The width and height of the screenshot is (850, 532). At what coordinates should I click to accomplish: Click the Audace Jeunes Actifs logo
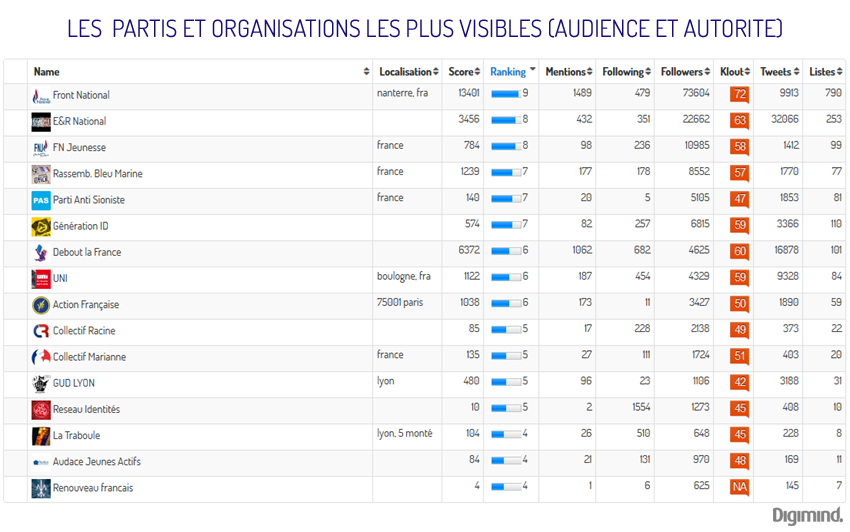[x=41, y=462]
